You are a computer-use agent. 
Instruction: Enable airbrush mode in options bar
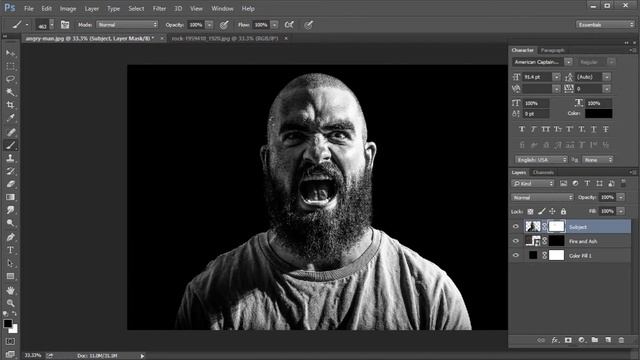tap(289, 25)
